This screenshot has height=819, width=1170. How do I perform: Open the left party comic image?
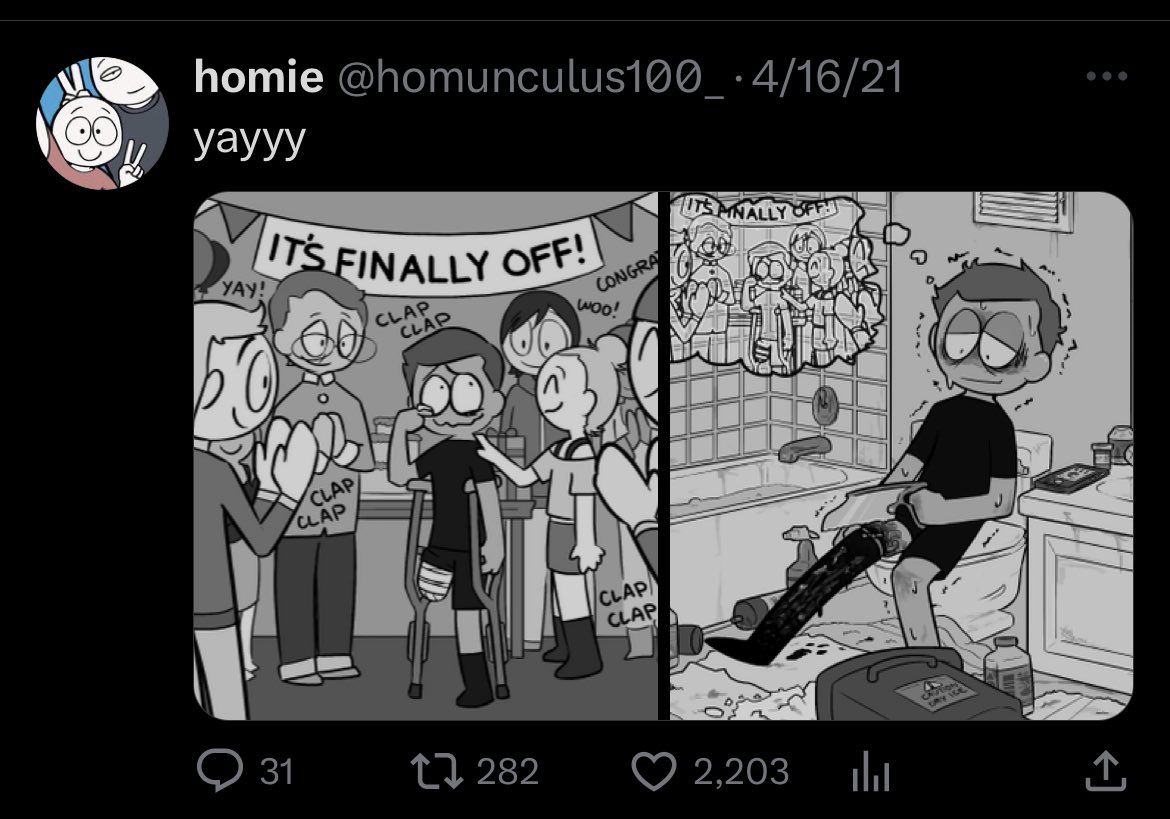[426, 456]
